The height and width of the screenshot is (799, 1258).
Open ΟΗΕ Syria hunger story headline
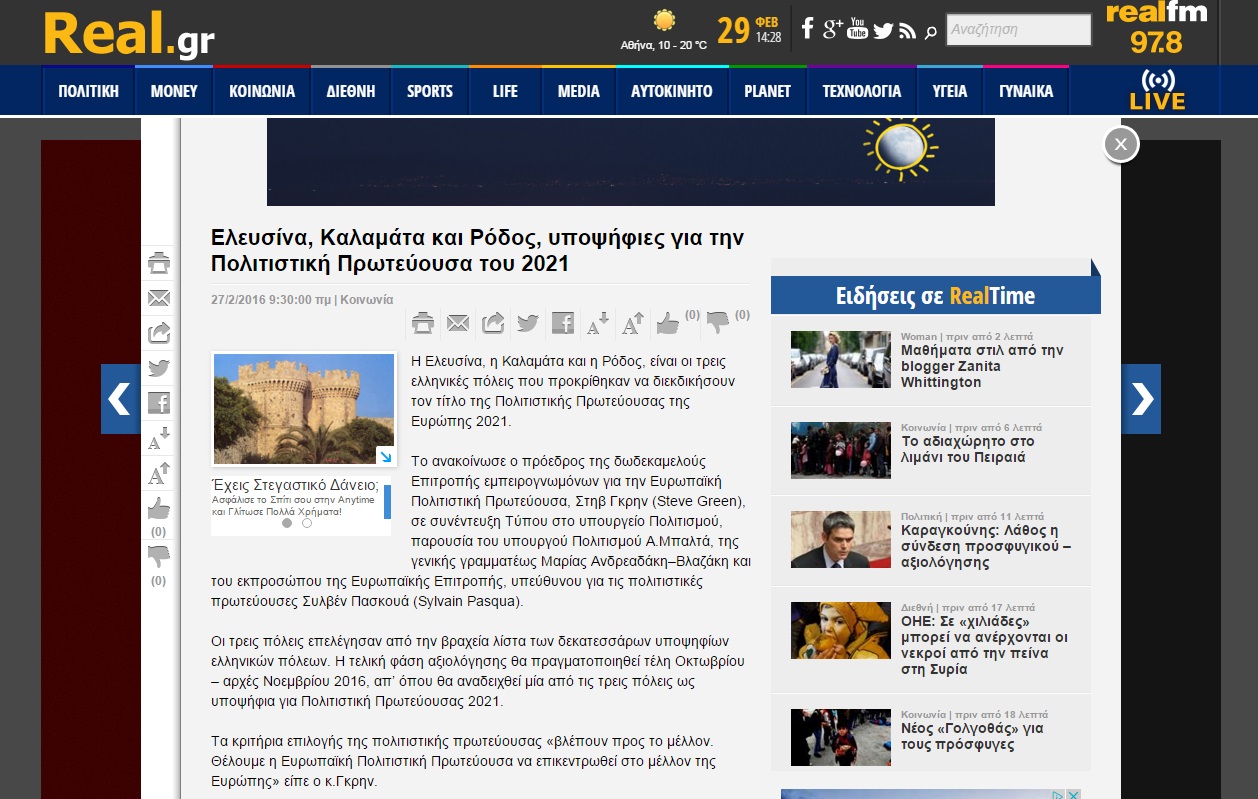tap(985, 645)
